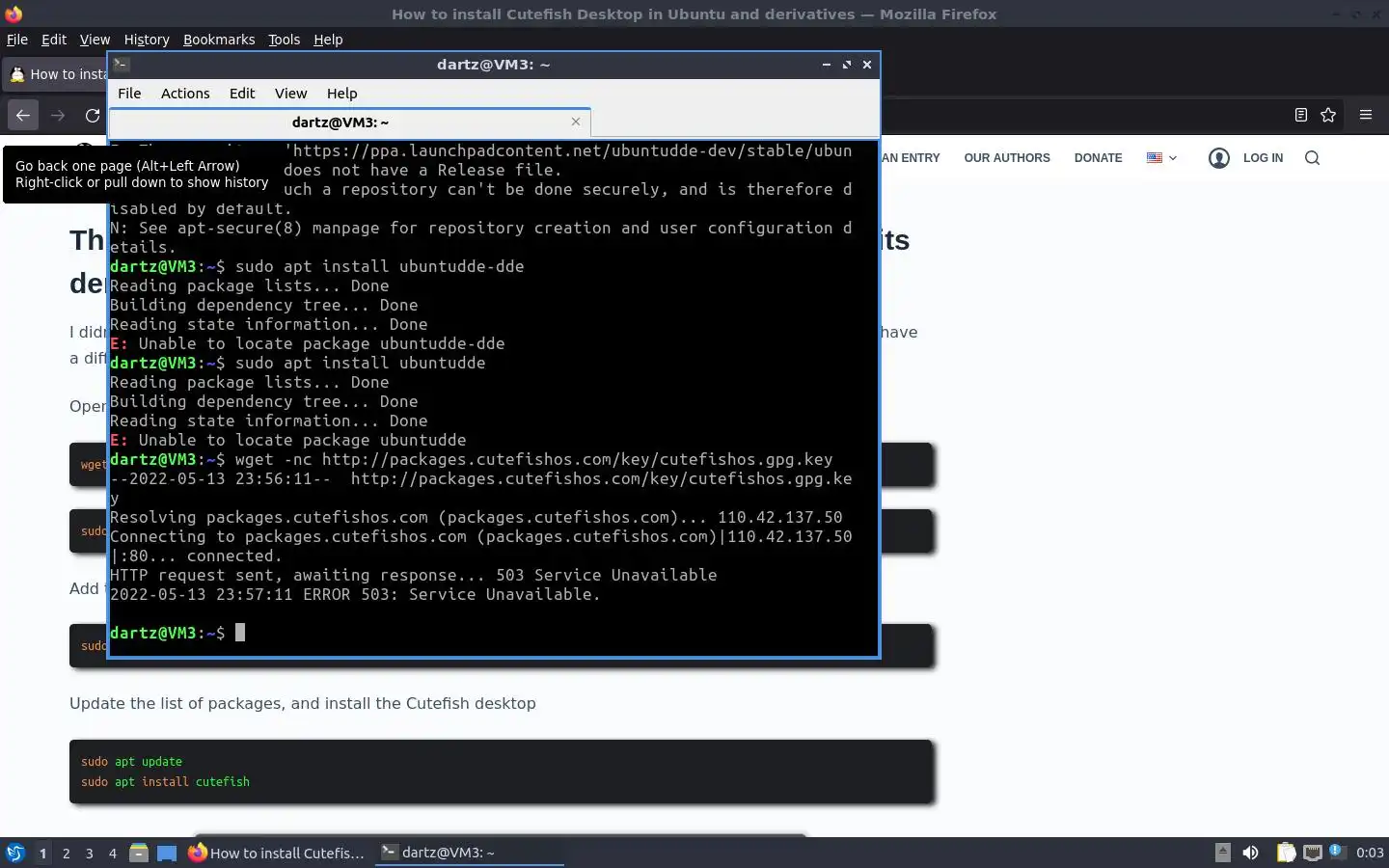Click the user account avatar icon

tap(1219, 158)
